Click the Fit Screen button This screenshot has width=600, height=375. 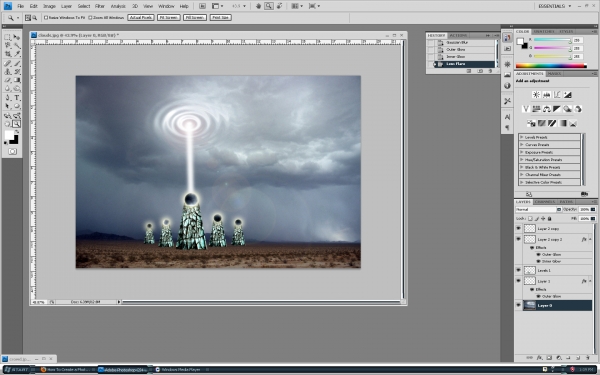click(169, 18)
